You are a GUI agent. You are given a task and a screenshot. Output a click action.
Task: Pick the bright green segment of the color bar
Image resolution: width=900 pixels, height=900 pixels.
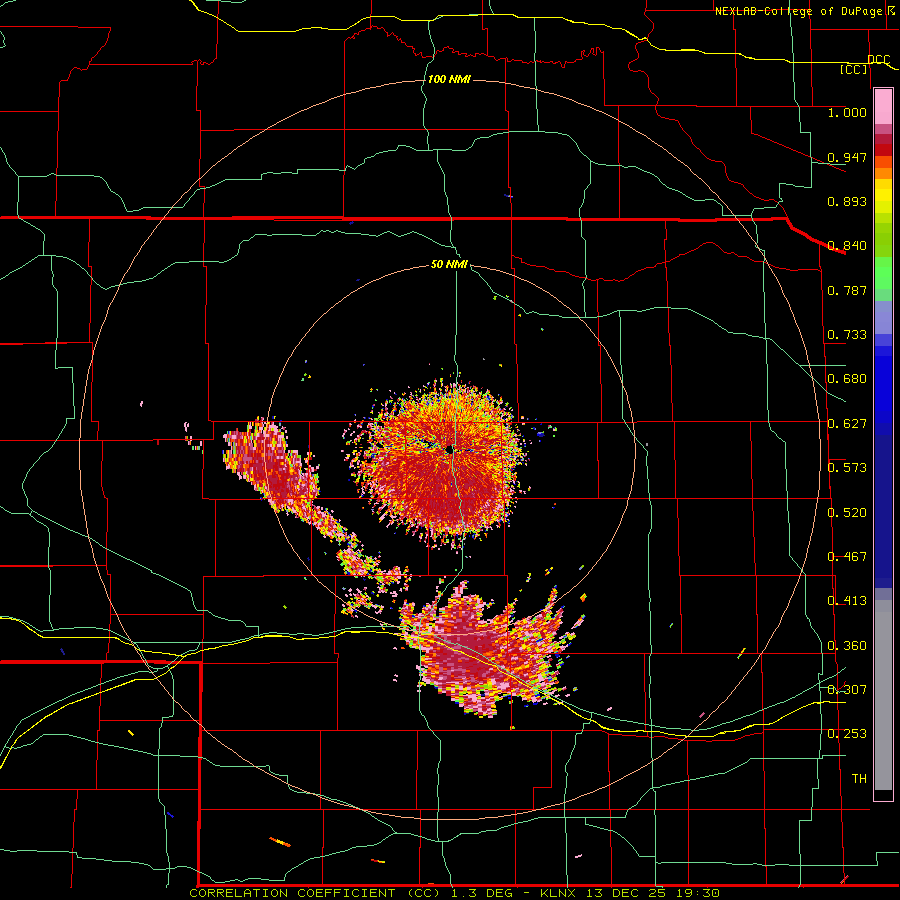[883, 273]
